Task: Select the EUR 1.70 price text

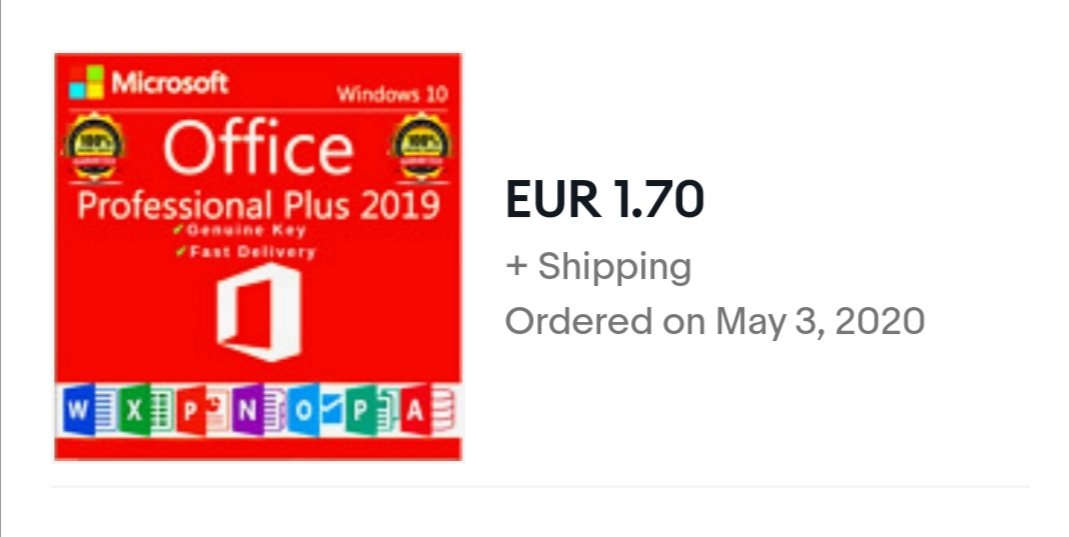Action: [x=604, y=200]
